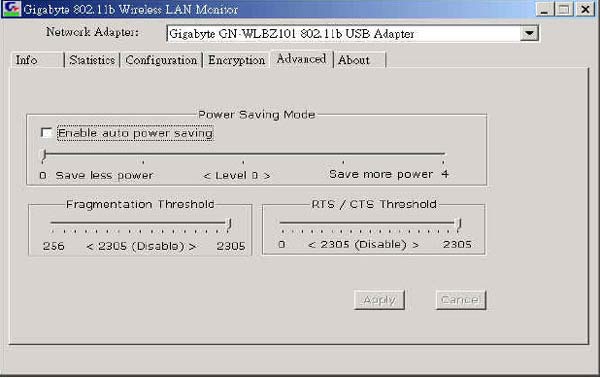Minimize the Wireless LAN Monitor window
Image resolution: width=600 pixels, height=378 pixels.
tap(545, 9)
